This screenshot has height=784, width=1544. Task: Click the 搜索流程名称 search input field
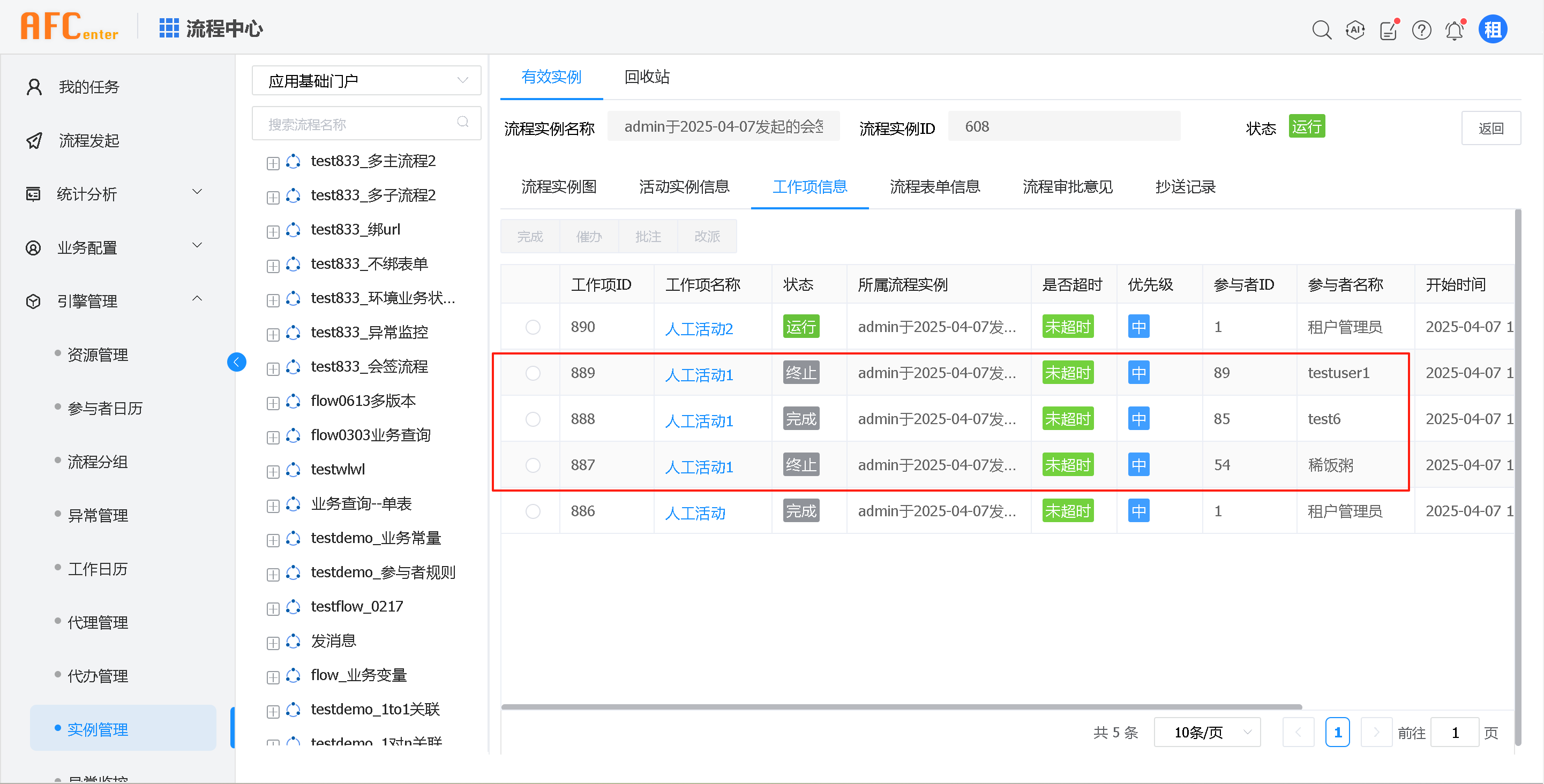(359, 124)
